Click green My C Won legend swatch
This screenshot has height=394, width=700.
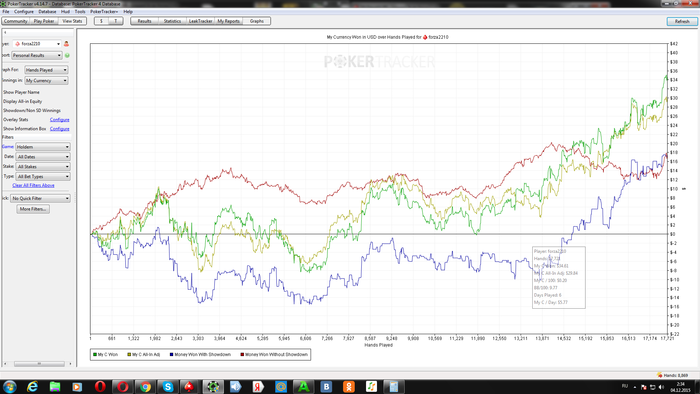coord(95,354)
